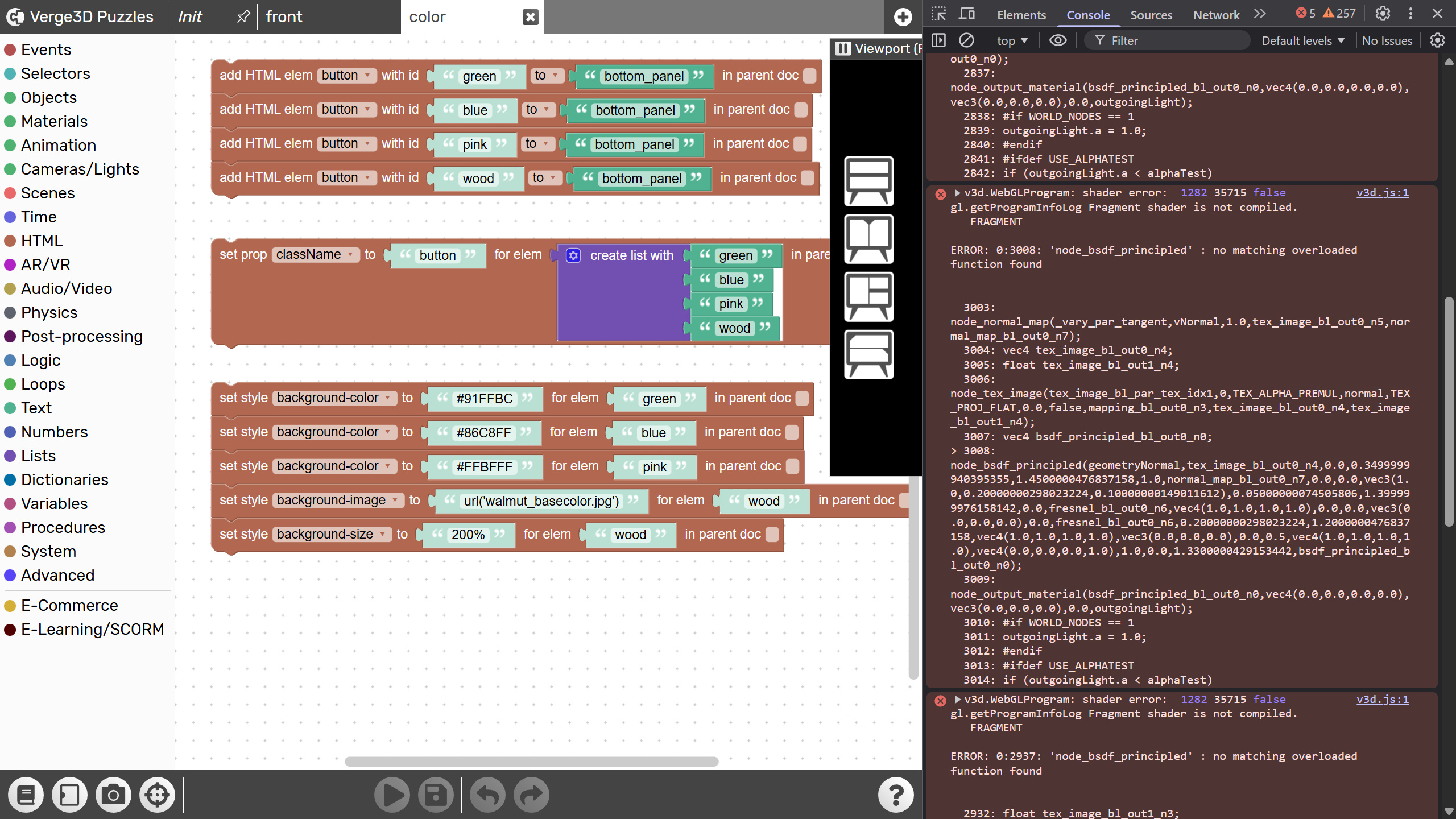Click the Redo arrow icon

point(531,795)
